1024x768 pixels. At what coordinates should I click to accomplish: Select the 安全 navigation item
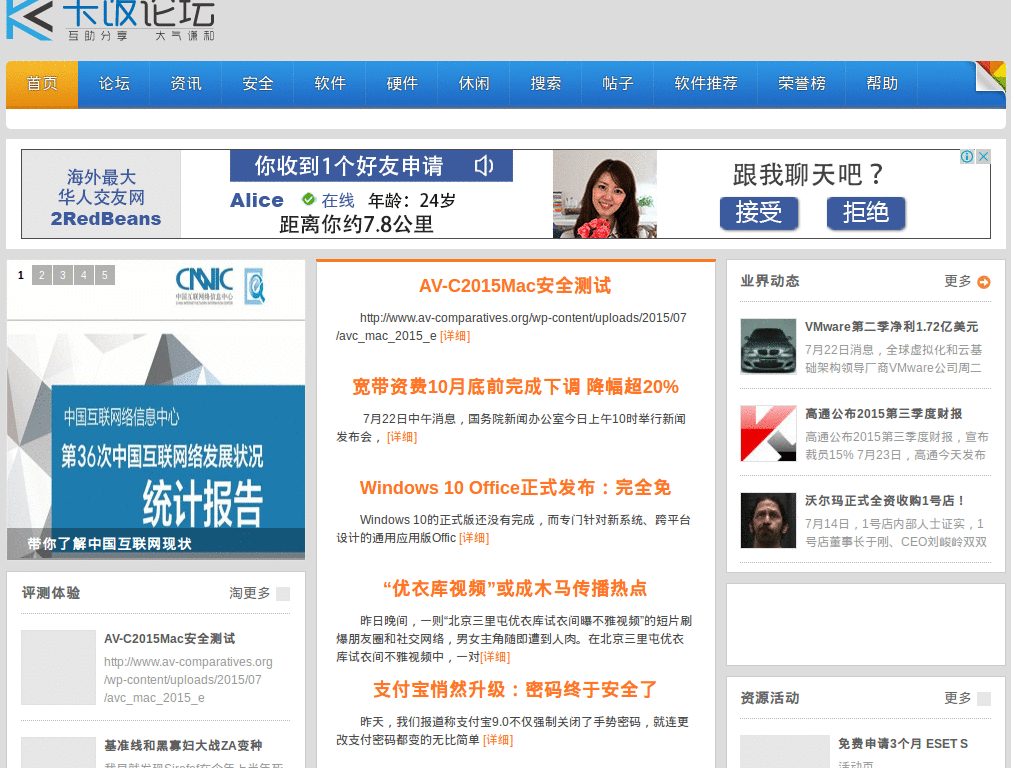[258, 84]
